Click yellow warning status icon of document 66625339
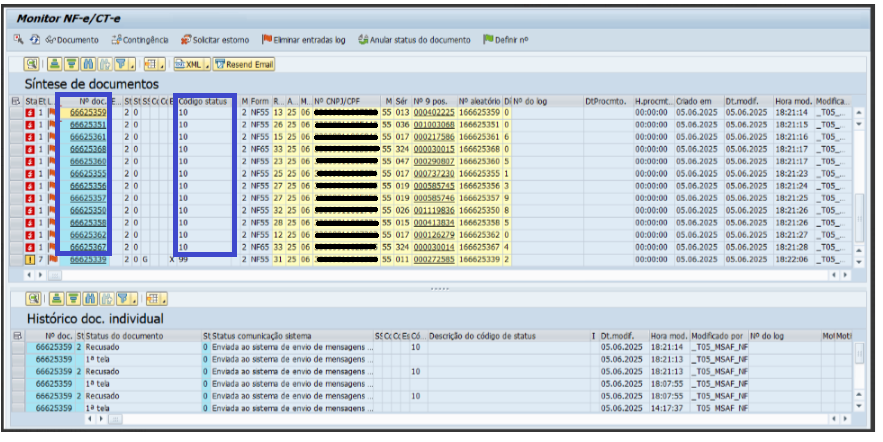The image size is (883, 442). pyautogui.click(x=30, y=260)
